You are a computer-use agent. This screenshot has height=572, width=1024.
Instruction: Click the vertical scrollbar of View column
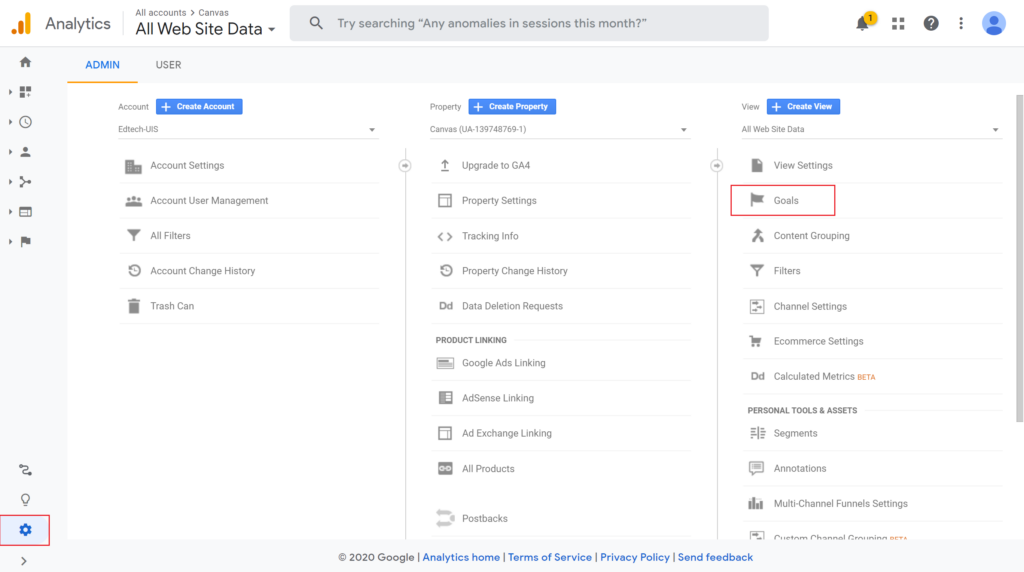[1019, 259]
